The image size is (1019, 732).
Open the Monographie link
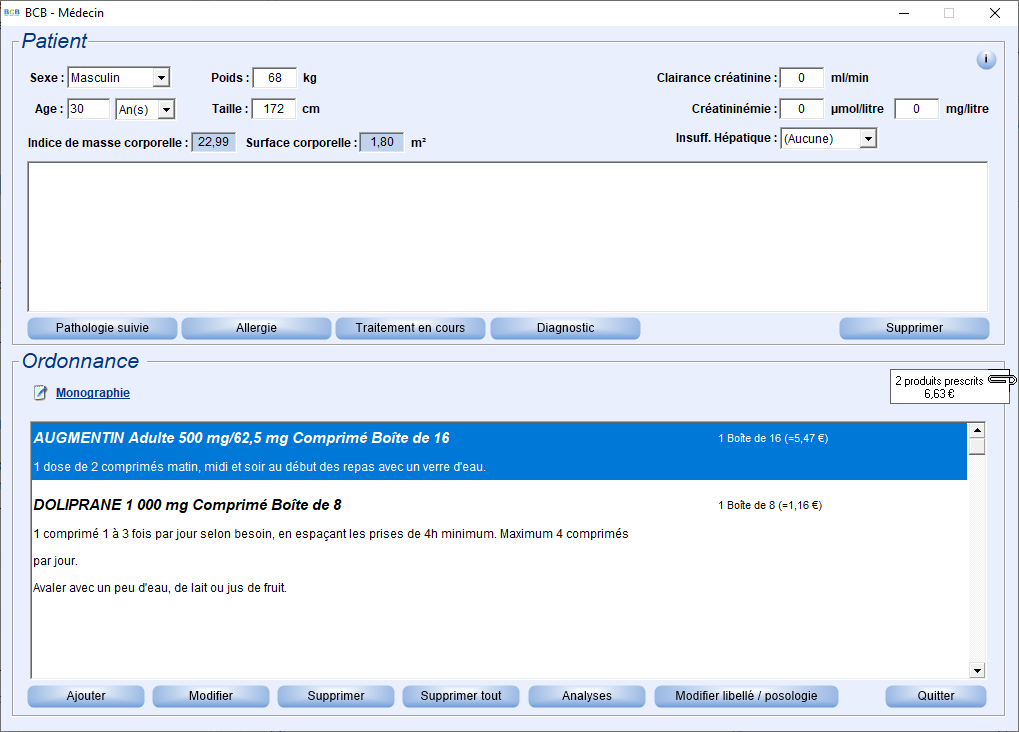point(93,393)
